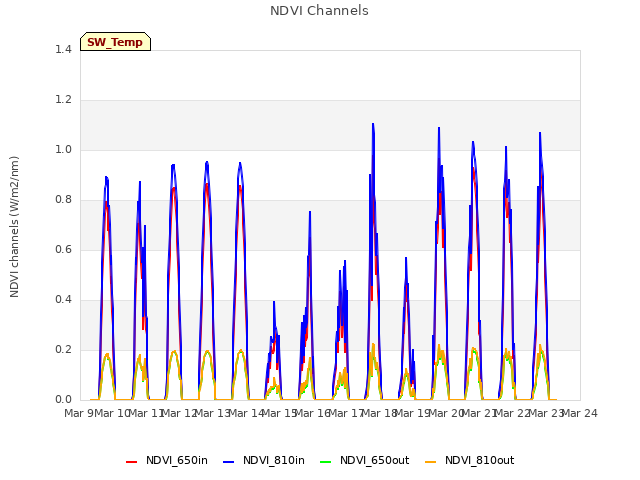The height and width of the screenshot is (480, 640).
Task: Click the Mar 16 x-axis label
Action: pos(313,413)
